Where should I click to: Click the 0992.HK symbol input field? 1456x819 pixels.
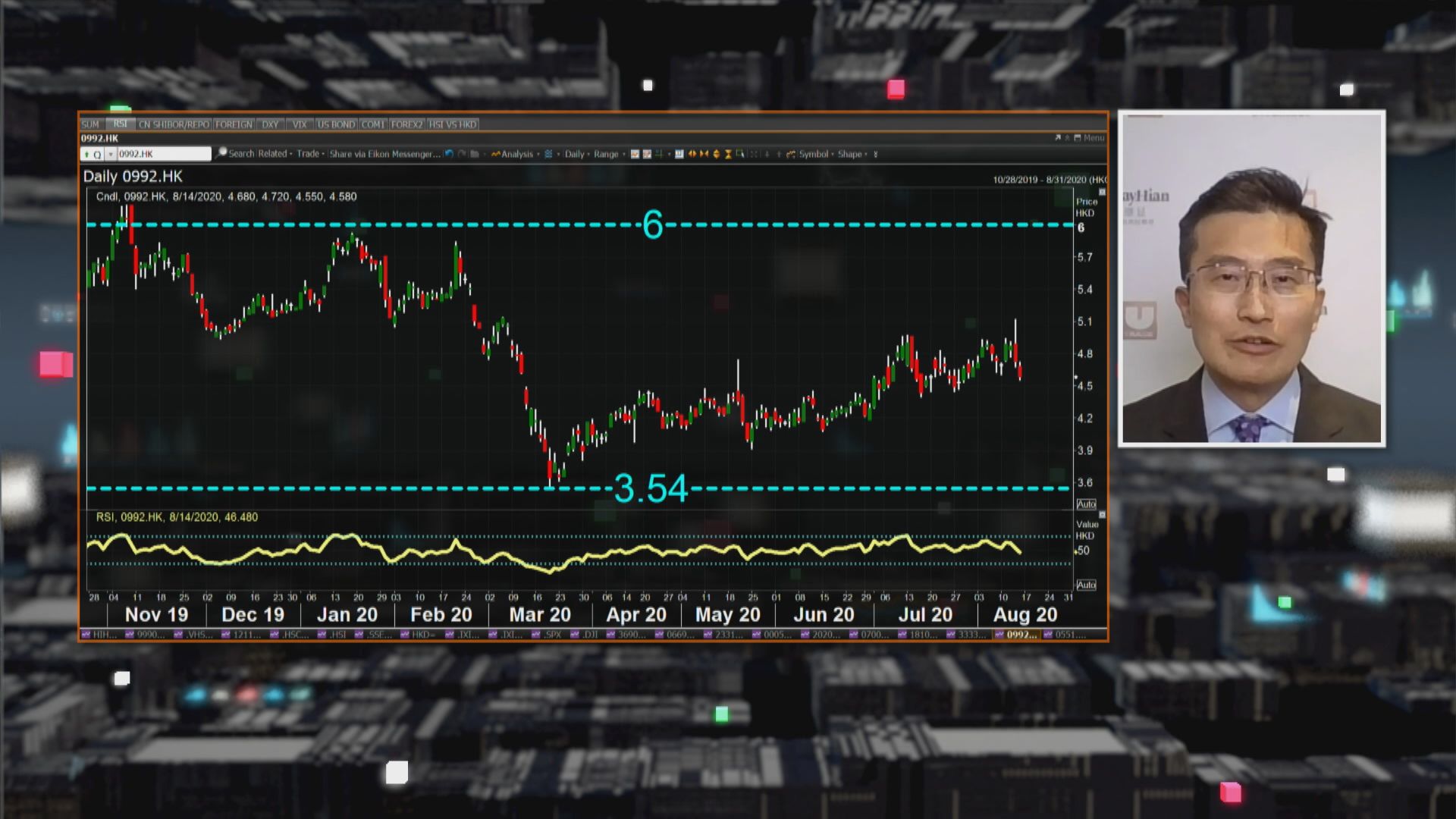(x=162, y=154)
